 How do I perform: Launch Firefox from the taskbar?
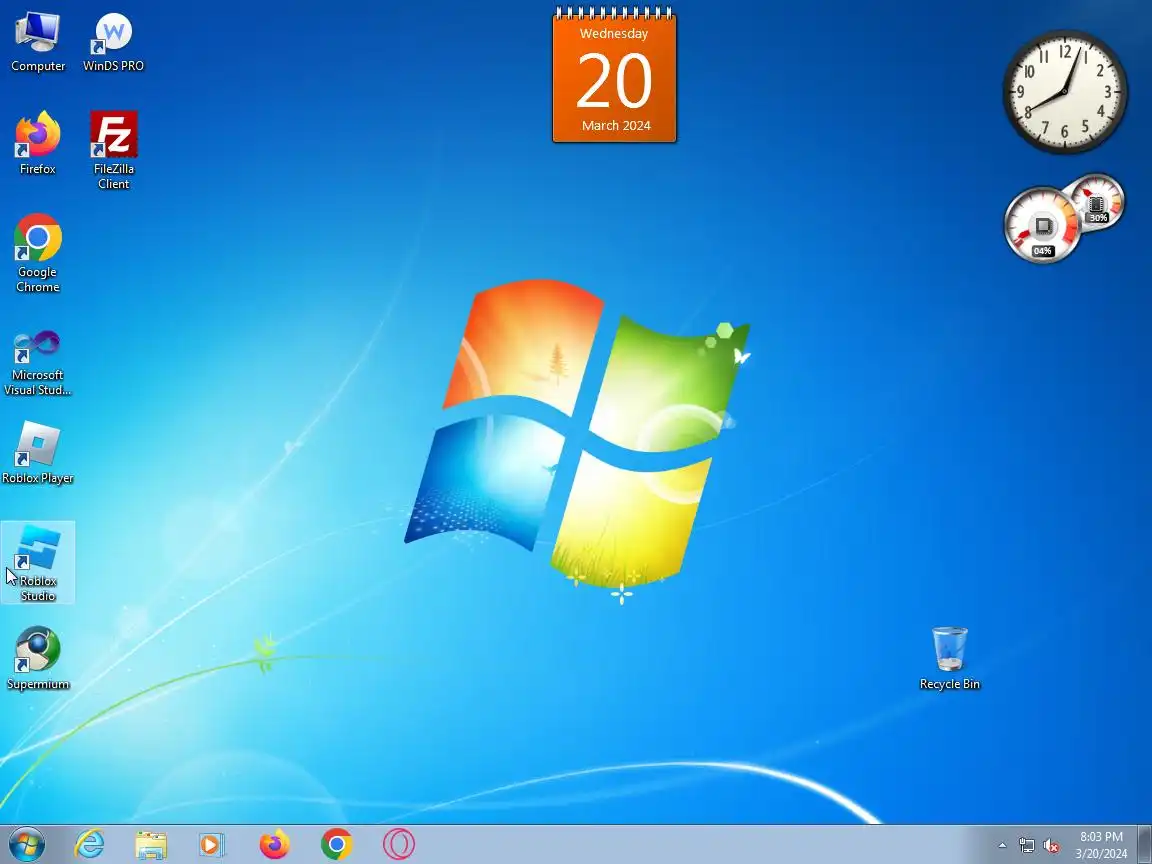click(x=274, y=845)
